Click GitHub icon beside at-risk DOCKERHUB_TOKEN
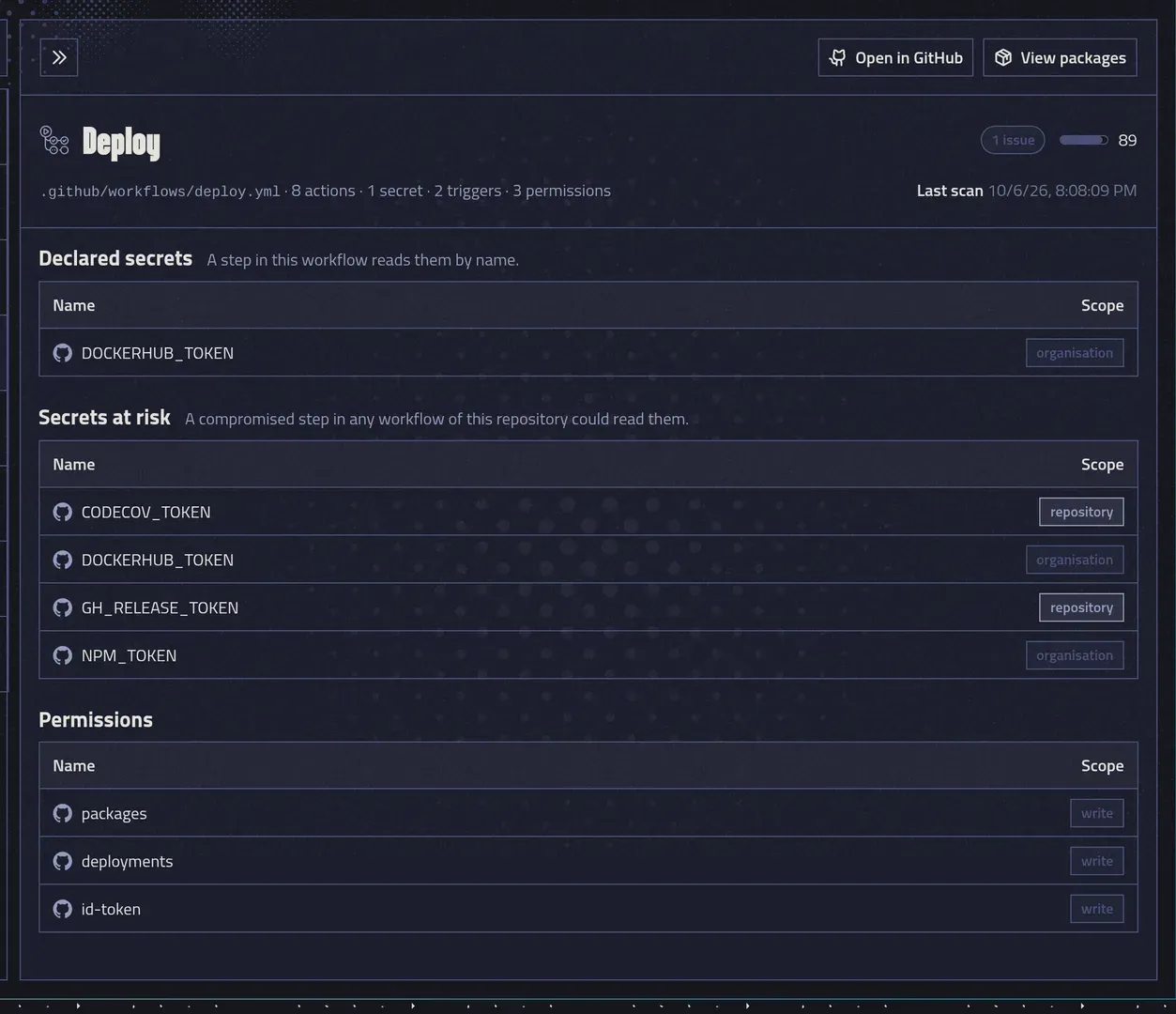This screenshot has height=1014, width=1176. pos(63,560)
